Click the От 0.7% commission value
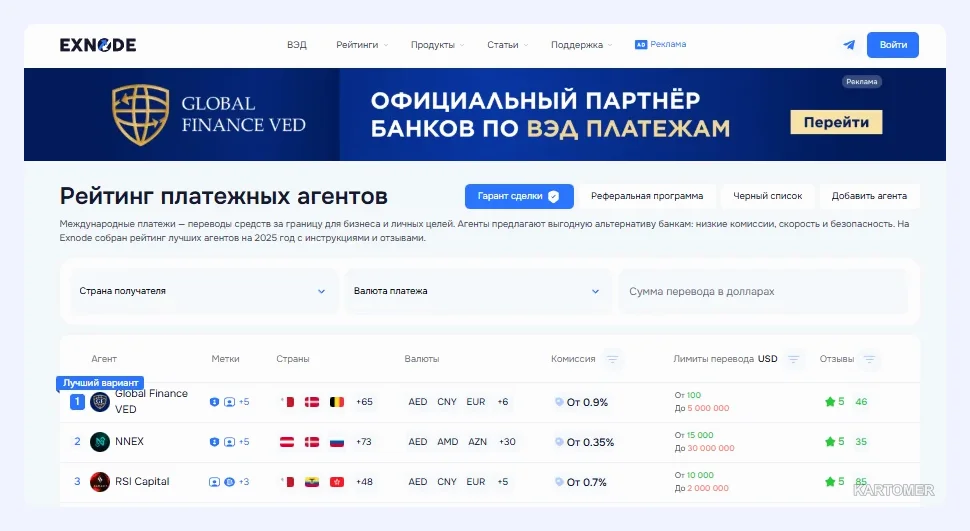This screenshot has width=970, height=531. click(586, 482)
